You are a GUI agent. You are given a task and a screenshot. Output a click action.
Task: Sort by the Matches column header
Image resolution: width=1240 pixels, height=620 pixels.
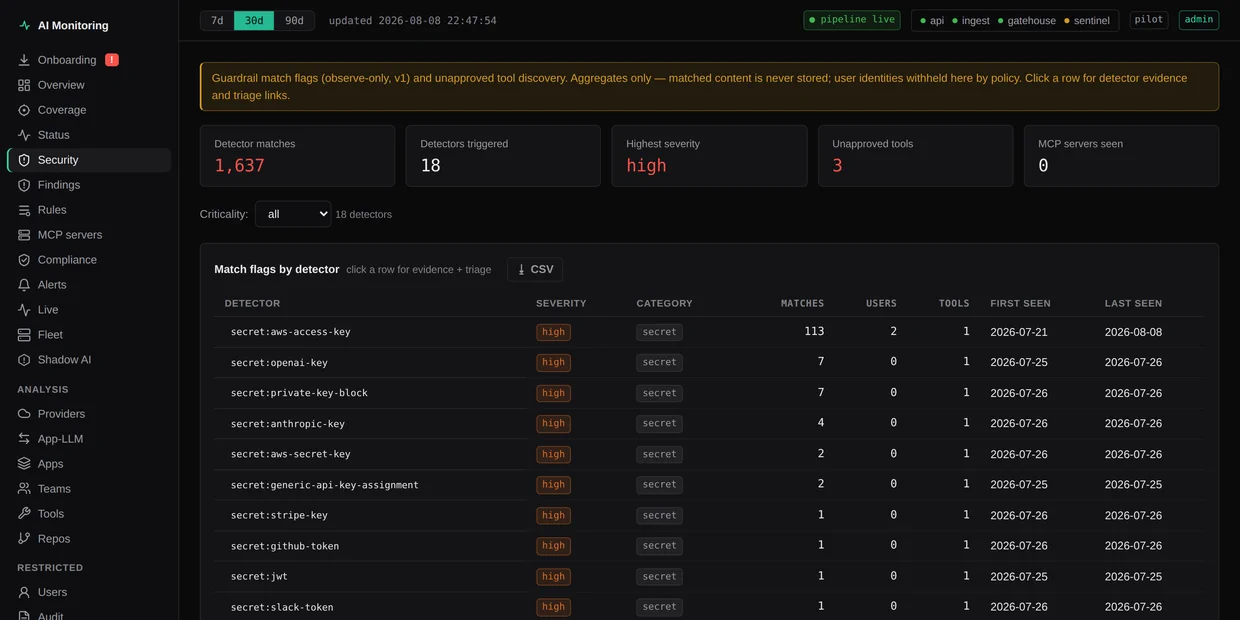[802, 303]
